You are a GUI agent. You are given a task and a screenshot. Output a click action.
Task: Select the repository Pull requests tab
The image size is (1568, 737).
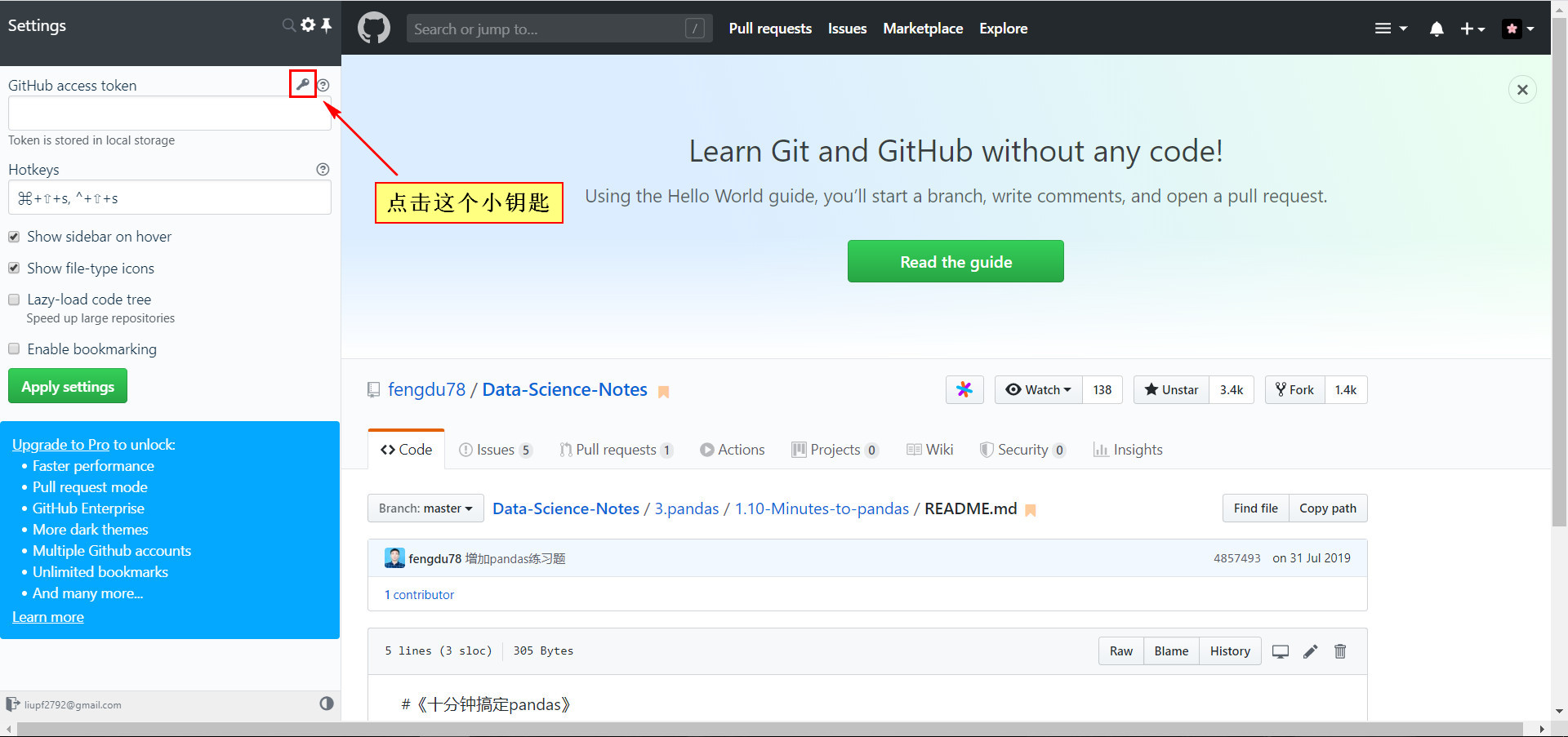pyautogui.click(x=617, y=450)
